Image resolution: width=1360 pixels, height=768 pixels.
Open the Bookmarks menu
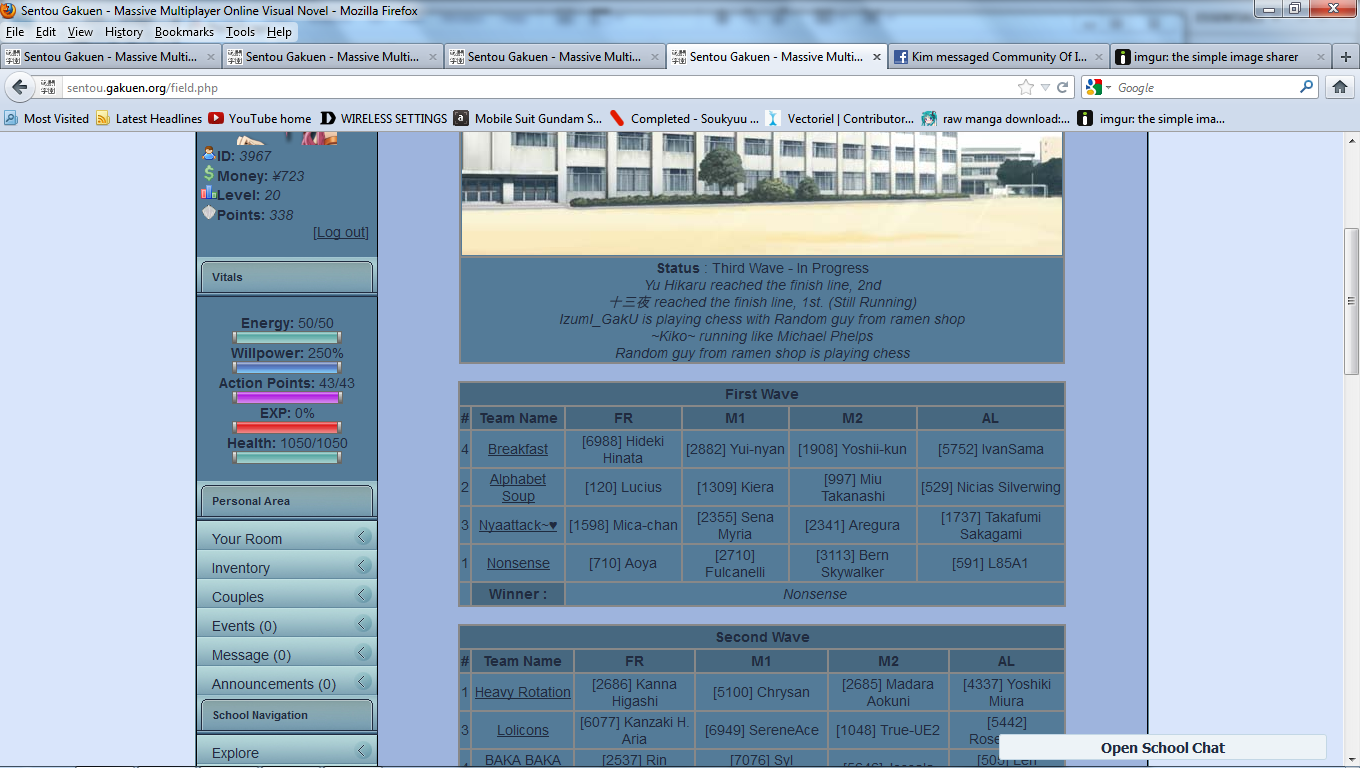pos(184,32)
